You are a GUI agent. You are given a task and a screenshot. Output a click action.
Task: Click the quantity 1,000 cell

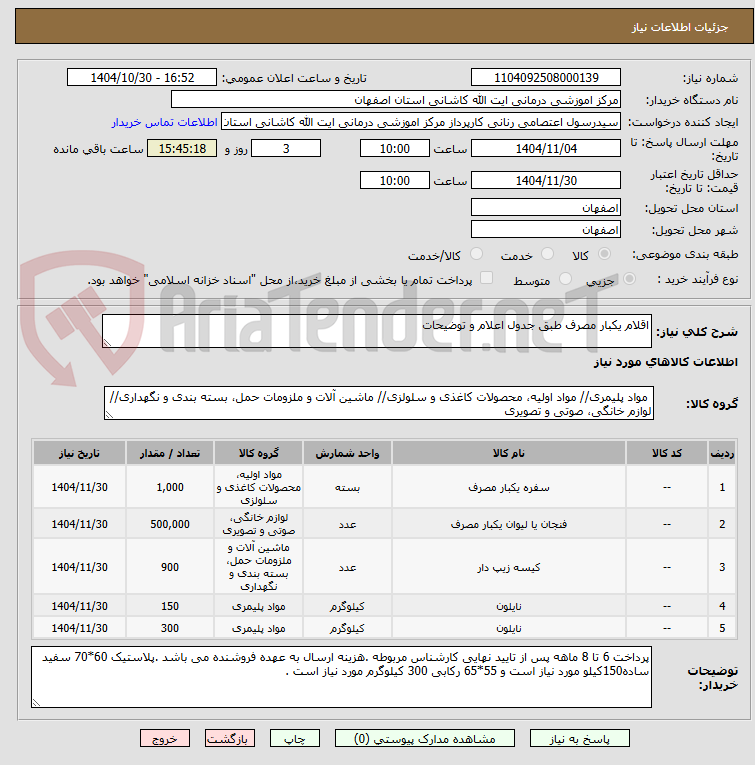[170, 487]
